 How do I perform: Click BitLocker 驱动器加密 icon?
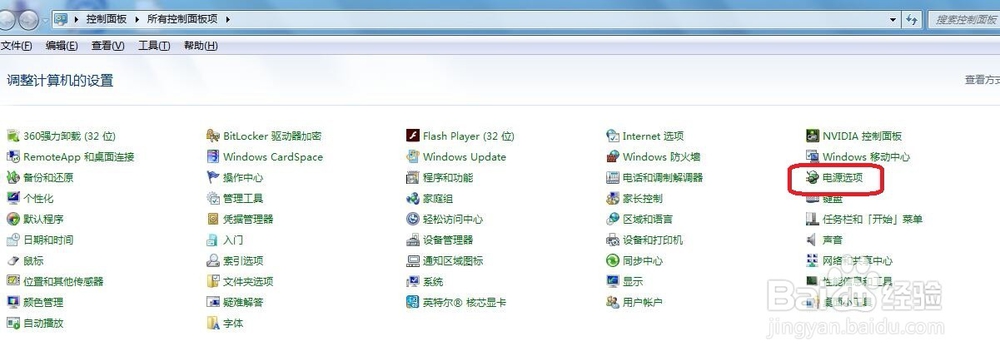[x=213, y=136]
